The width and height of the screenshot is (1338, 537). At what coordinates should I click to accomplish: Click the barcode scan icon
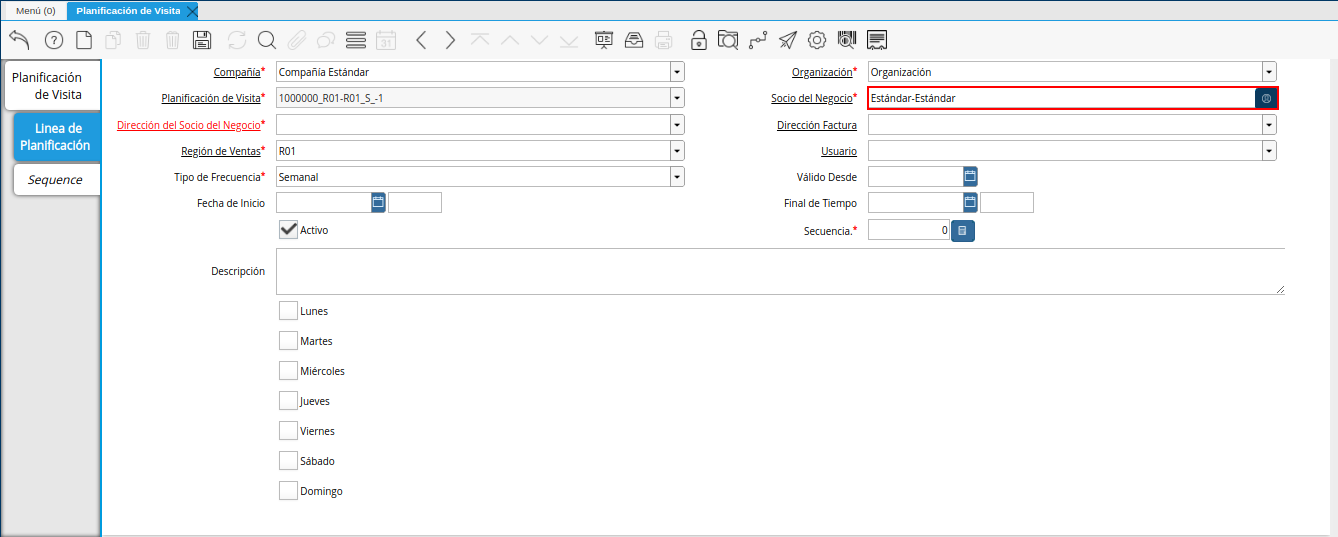coord(847,40)
